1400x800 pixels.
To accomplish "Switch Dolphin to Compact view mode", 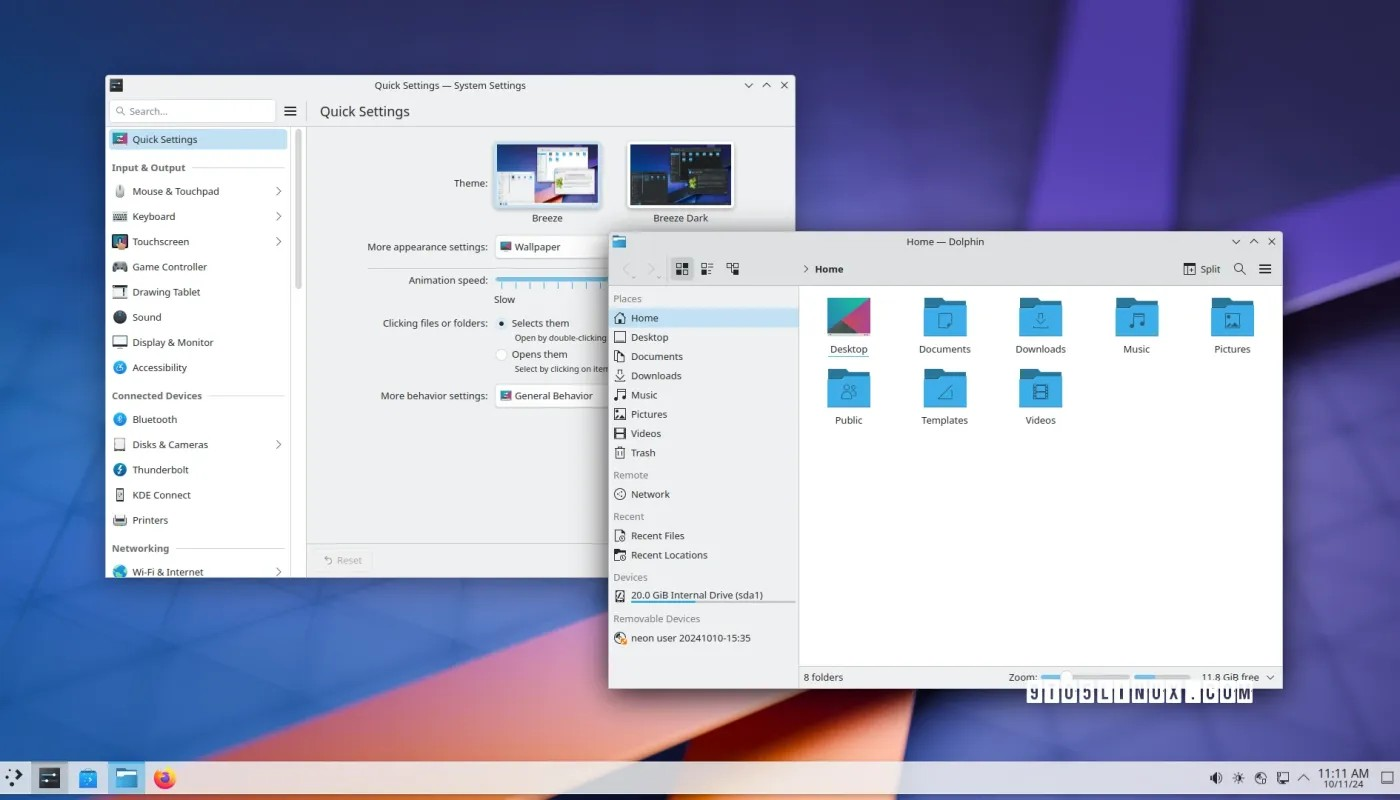I will click(x=707, y=268).
